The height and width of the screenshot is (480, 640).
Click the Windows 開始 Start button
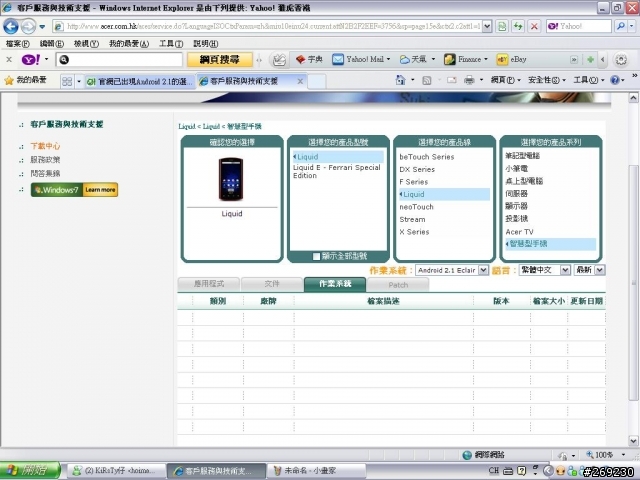(29, 471)
